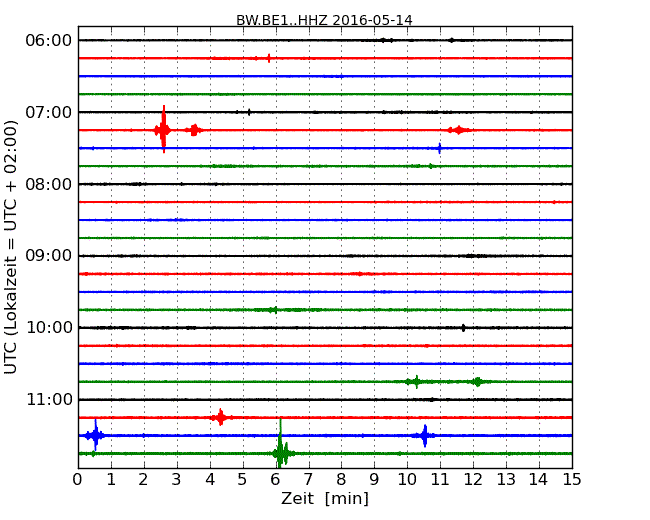Click the x-axis tick label 10
Image resolution: width=650 pixels, height=520 pixels.
(407, 479)
